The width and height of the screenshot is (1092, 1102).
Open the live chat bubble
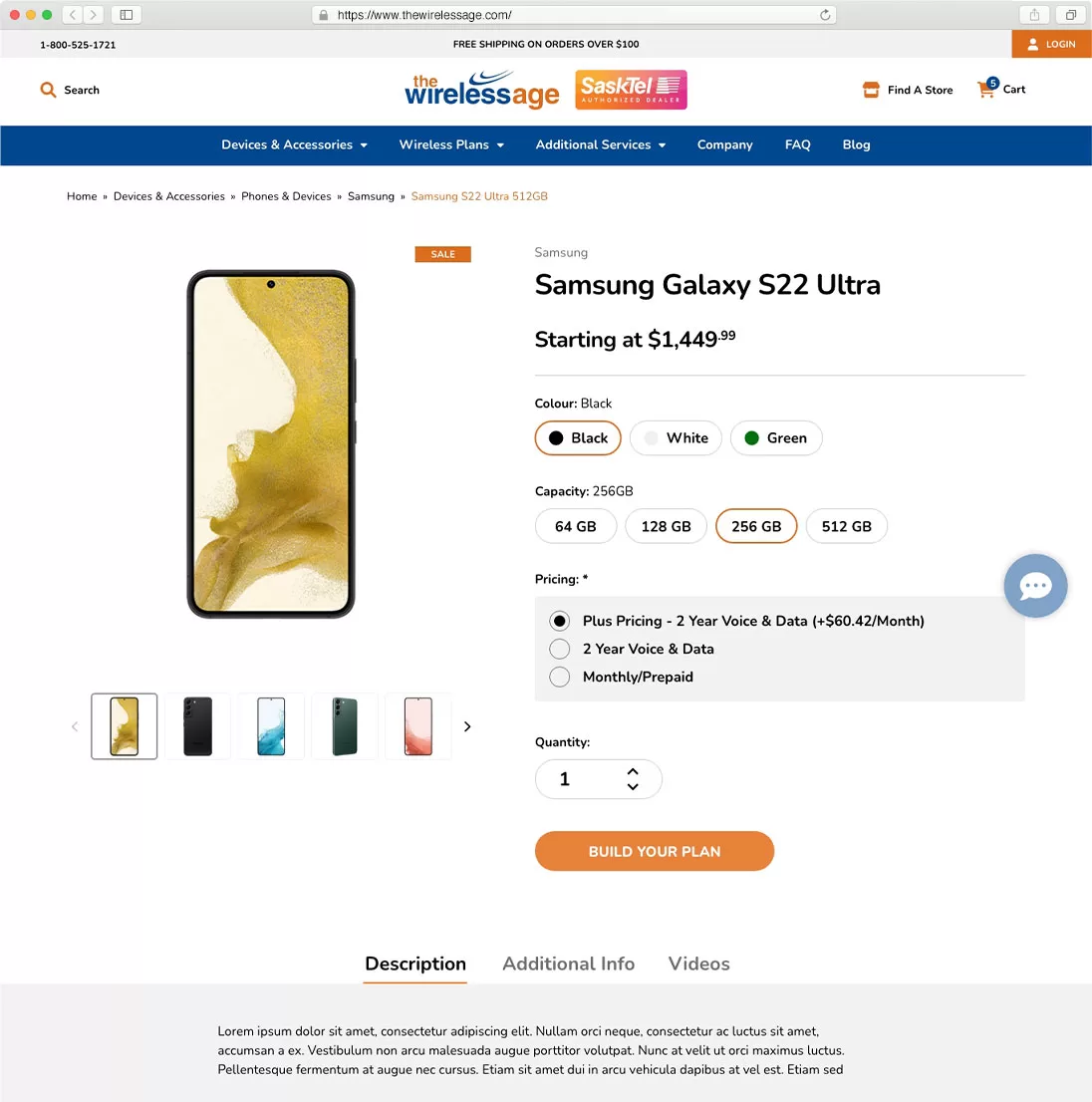coord(1035,586)
